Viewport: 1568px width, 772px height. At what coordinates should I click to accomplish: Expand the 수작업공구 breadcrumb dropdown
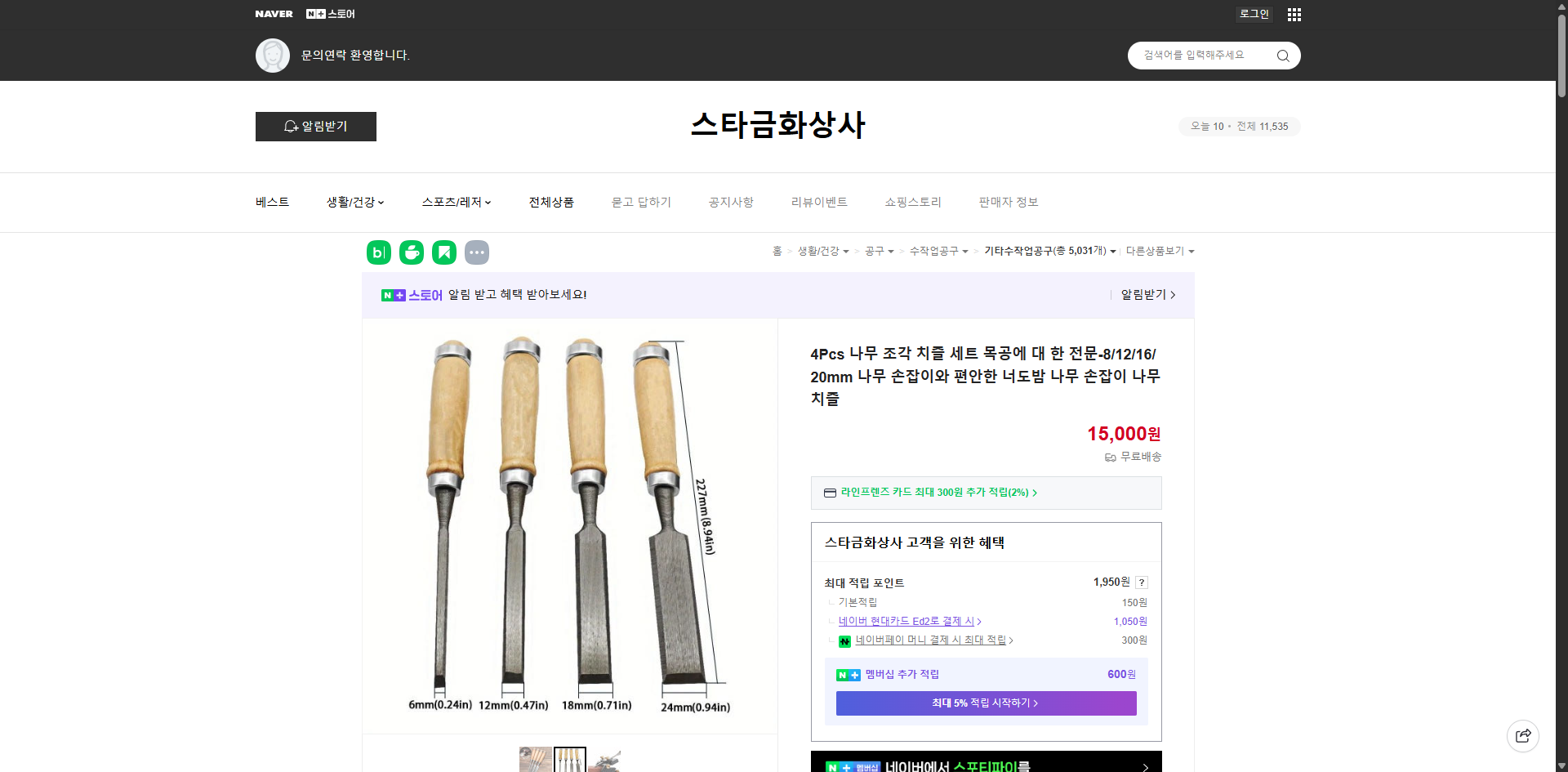[938, 252]
